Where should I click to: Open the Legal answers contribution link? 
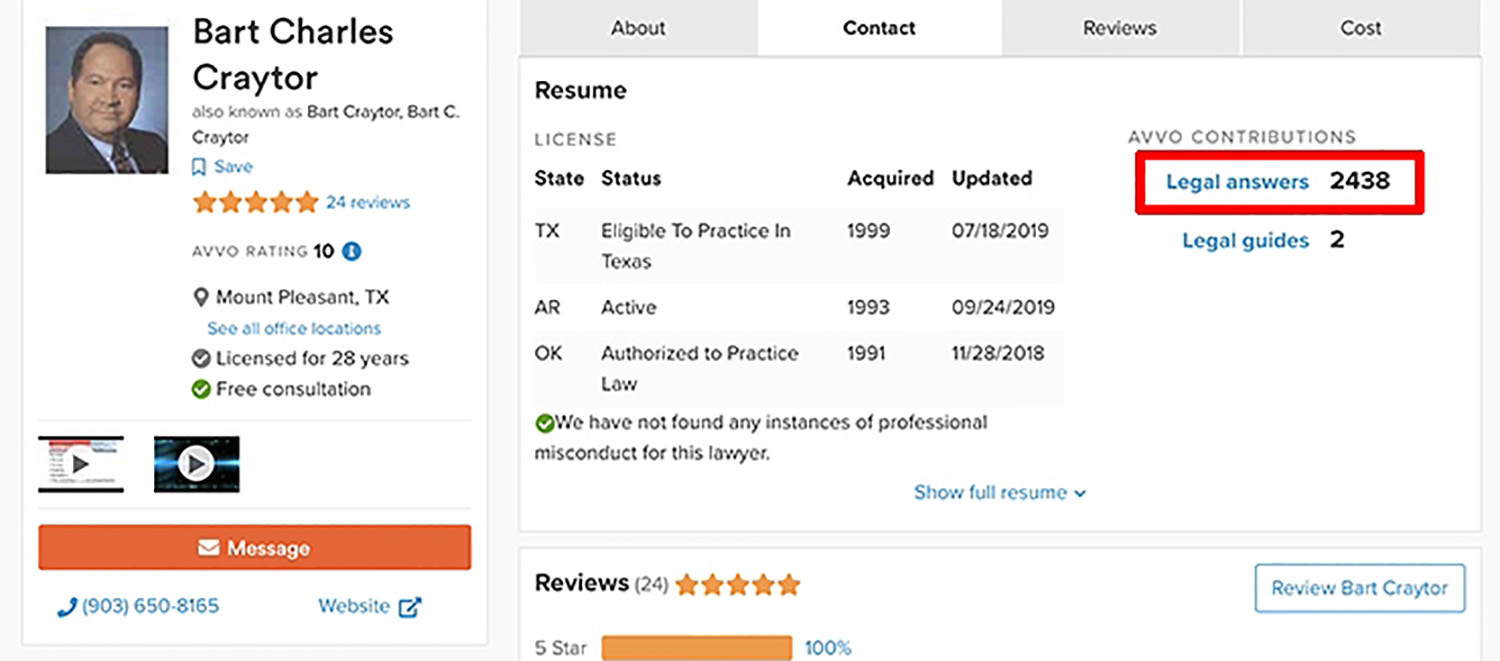(x=1237, y=182)
